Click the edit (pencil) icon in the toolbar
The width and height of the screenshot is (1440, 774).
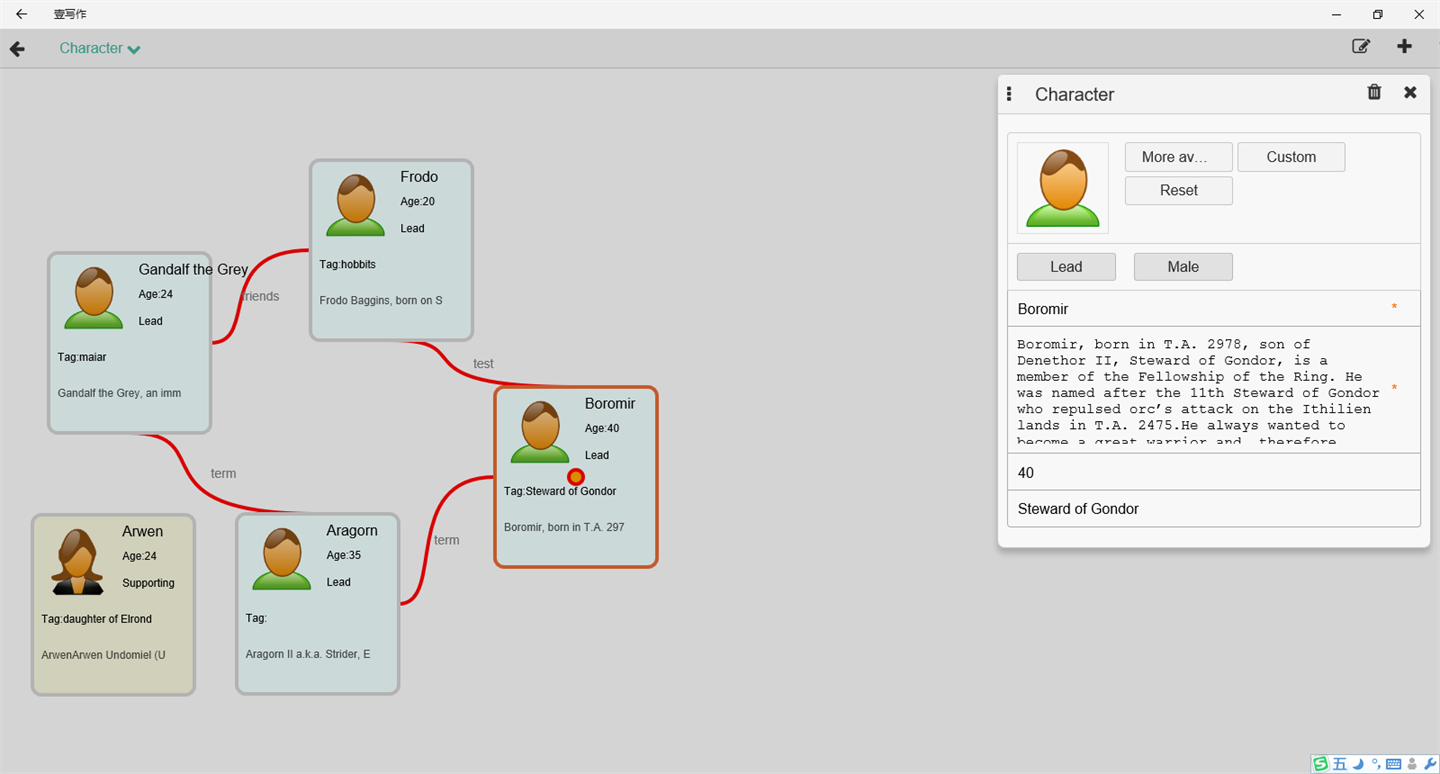point(1361,46)
